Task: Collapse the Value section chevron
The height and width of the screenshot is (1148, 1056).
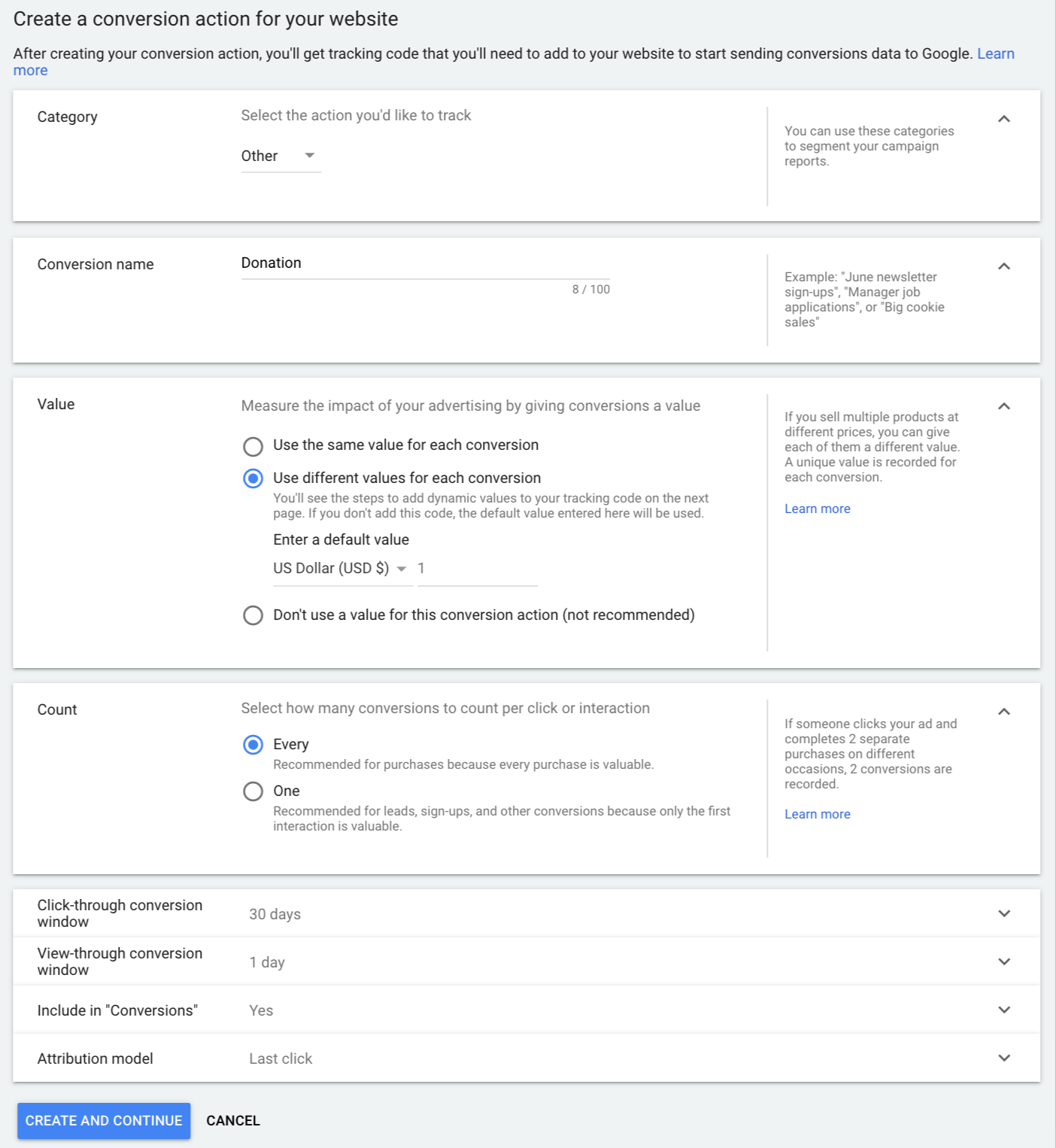Action: tap(1003, 406)
